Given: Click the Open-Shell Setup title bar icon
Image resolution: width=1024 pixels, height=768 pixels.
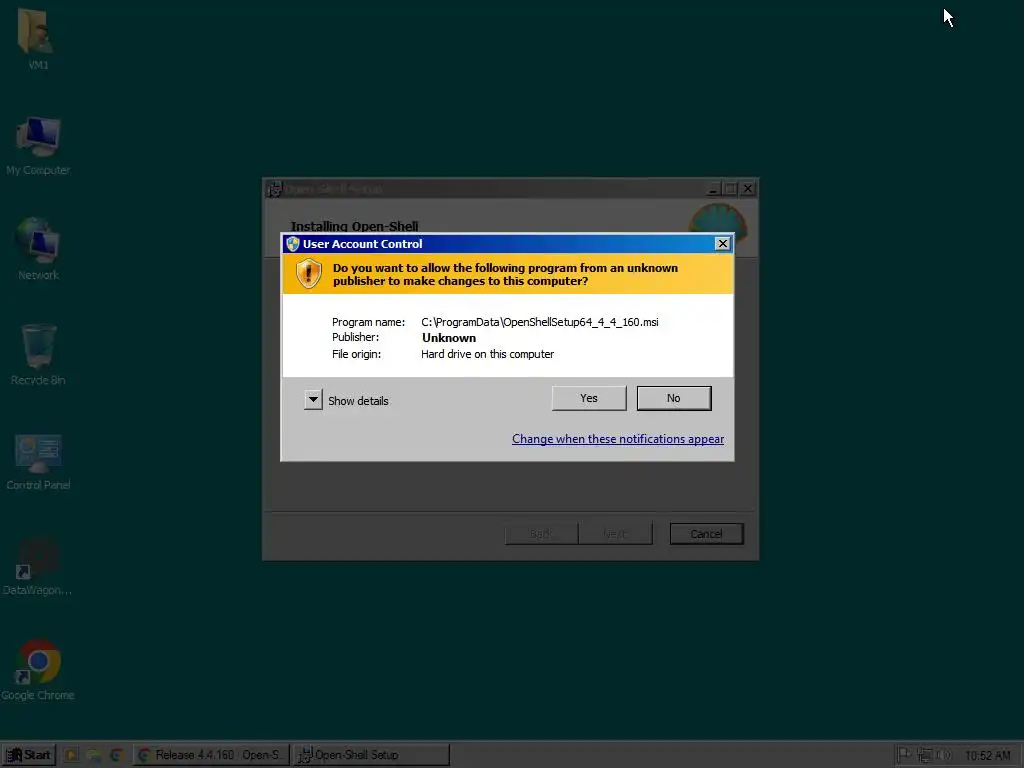Looking at the screenshot, I should tap(274, 189).
